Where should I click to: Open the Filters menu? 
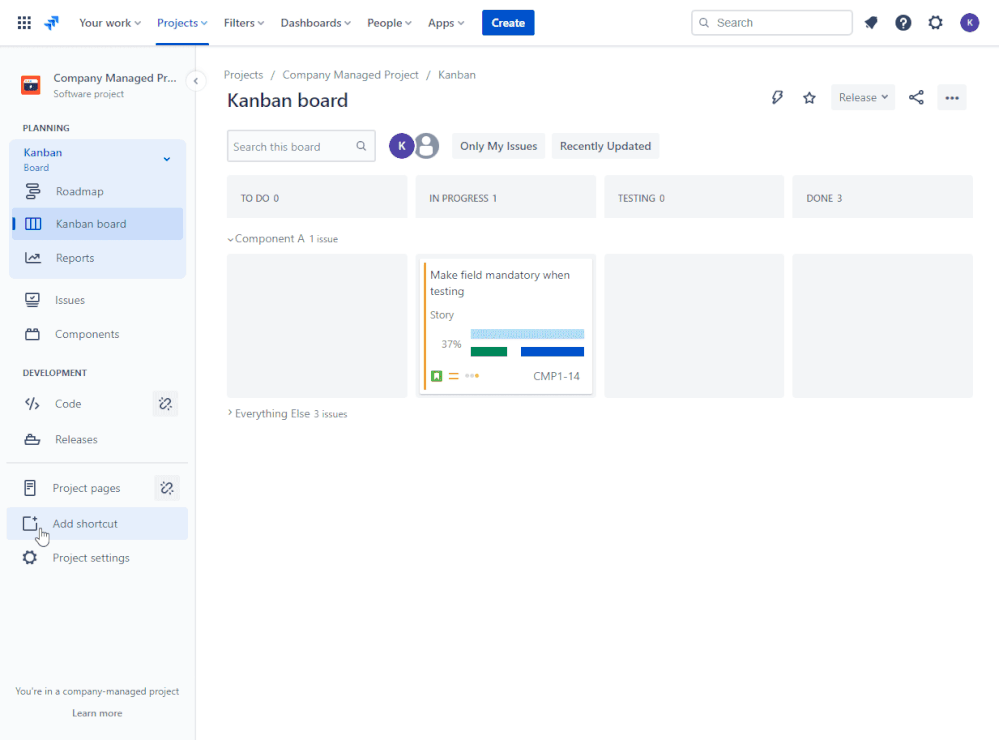243,23
